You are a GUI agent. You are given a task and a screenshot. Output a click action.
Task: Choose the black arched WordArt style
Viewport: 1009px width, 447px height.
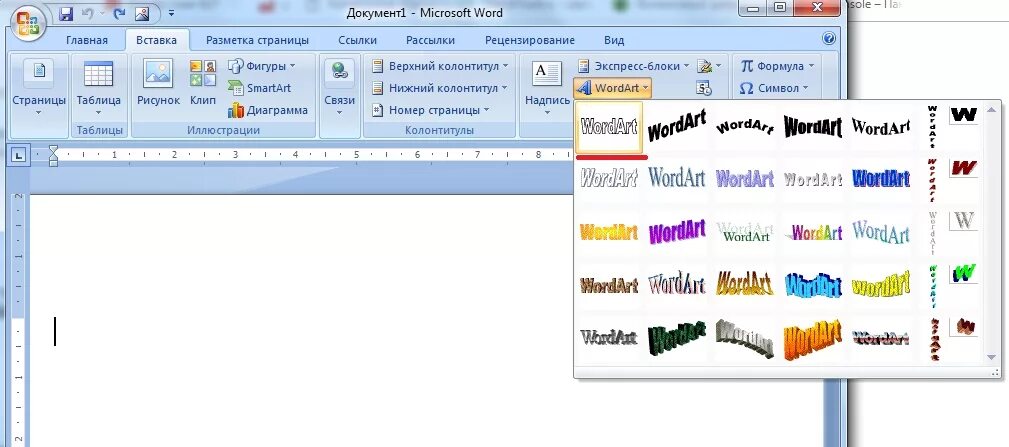click(745, 126)
